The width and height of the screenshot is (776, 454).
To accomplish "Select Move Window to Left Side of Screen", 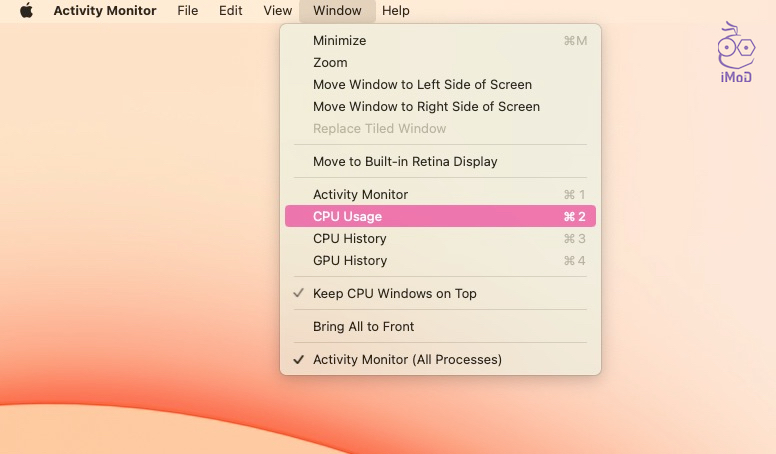I will [422, 85].
